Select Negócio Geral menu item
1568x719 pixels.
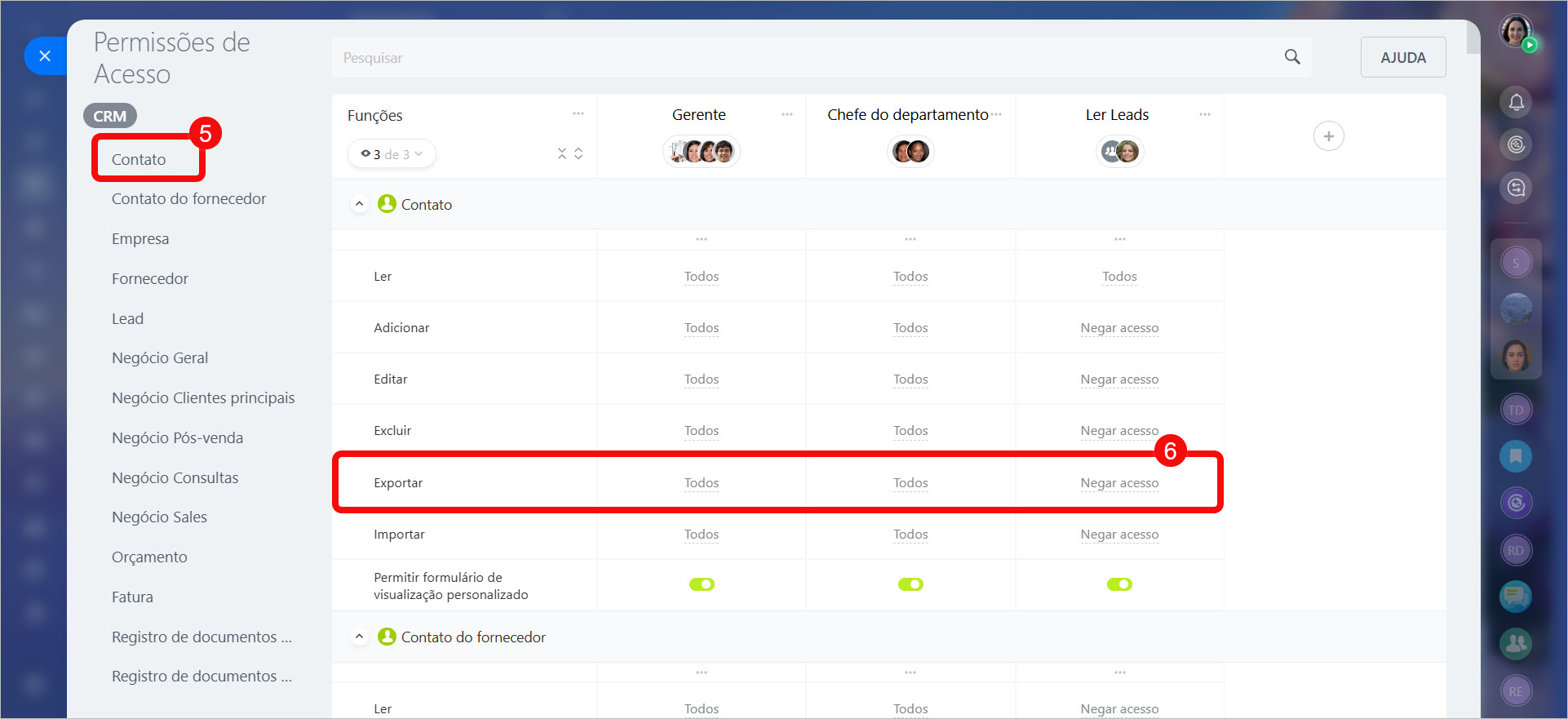click(x=160, y=357)
